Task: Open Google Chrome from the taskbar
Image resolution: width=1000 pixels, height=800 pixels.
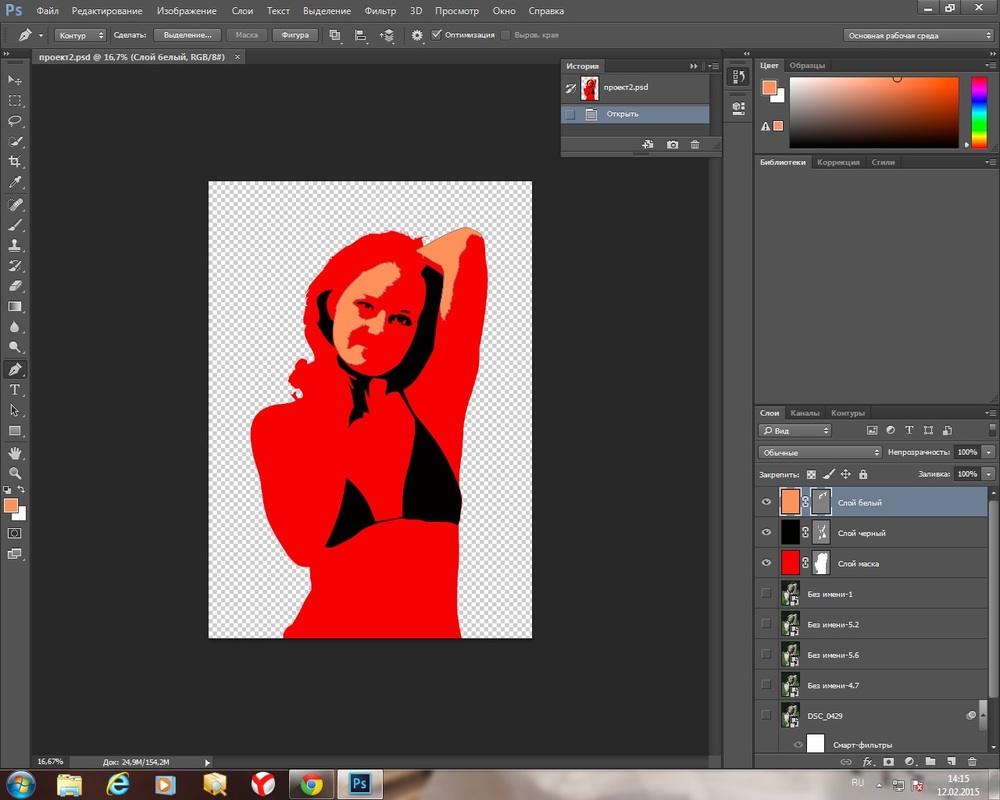Action: [x=311, y=783]
